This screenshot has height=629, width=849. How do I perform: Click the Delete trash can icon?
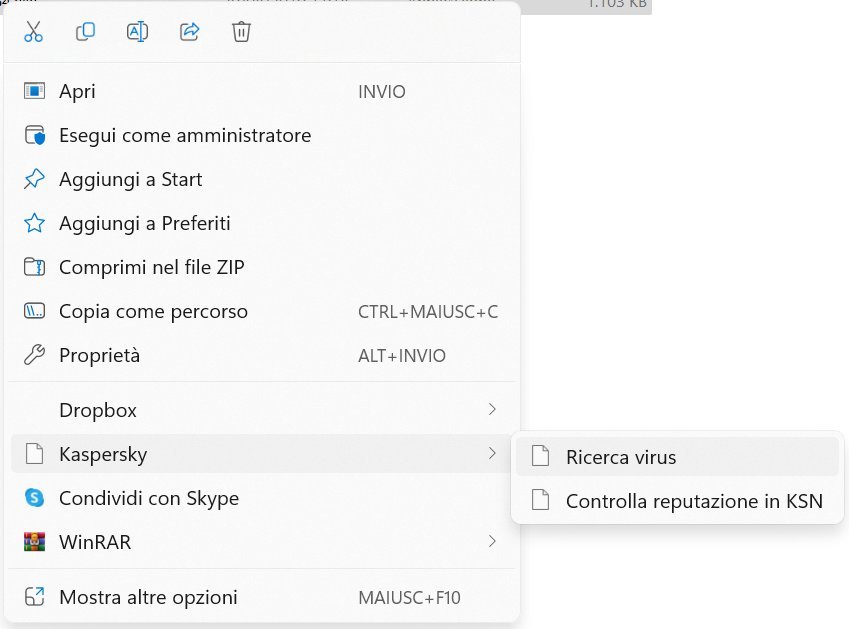[x=241, y=32]
